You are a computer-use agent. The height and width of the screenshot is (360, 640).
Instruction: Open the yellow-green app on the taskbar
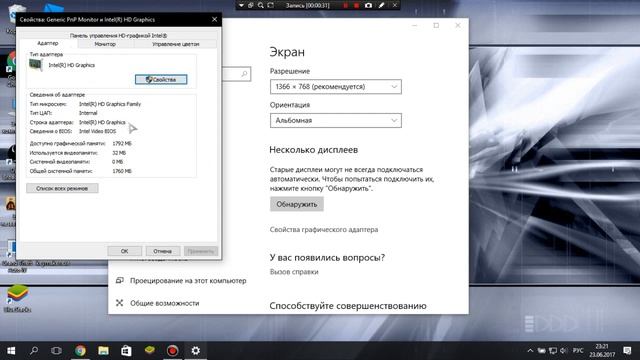point(149,350)
